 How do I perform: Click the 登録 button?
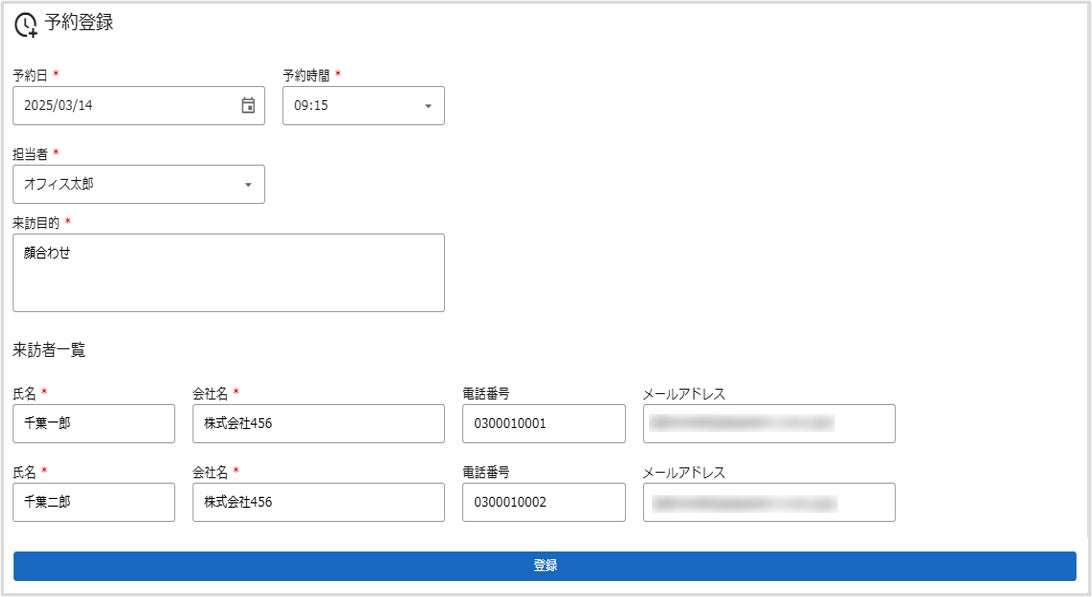tap(545, 566)
